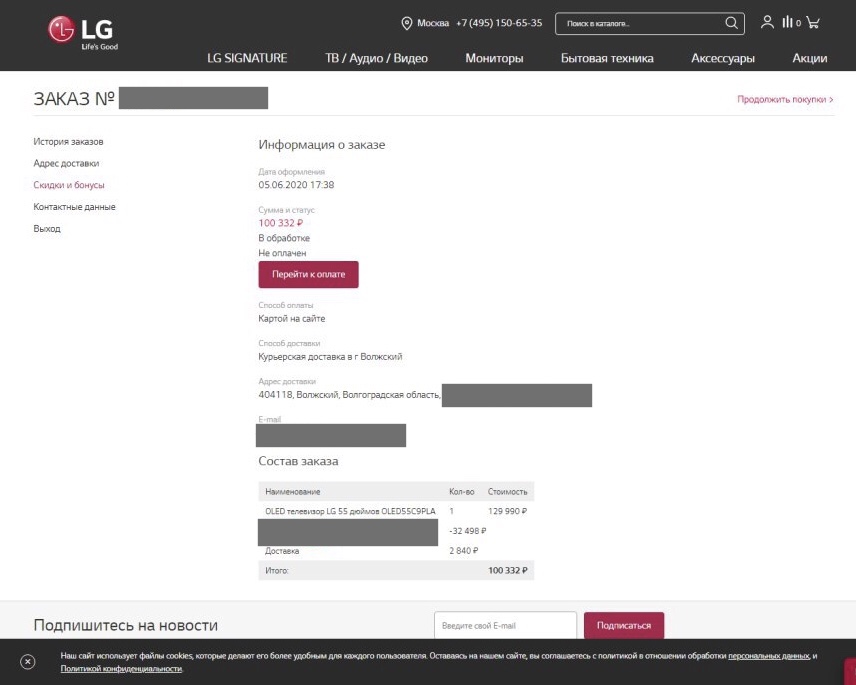Open the ТВ / Аудио / Видео menu
The width and height of the screenshot is (856, 685).
coord(376,58)
